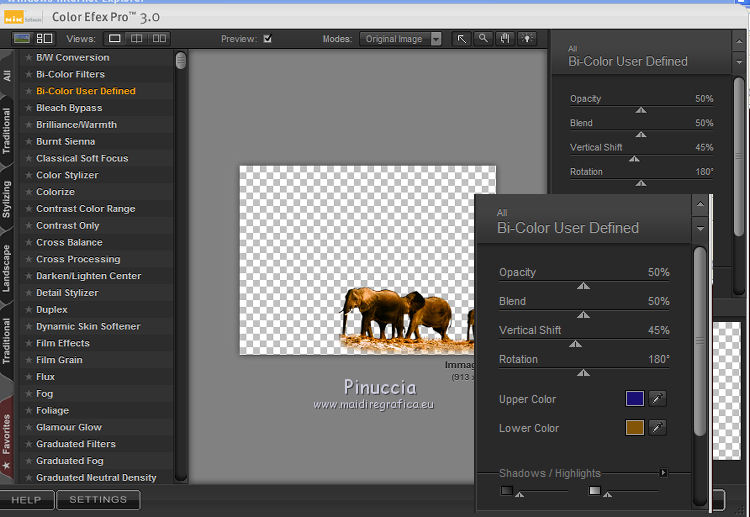Screen dimensions: 750x517
Task: Open the Bi-Color panel down-arrow menu
Action: (700, 229)
